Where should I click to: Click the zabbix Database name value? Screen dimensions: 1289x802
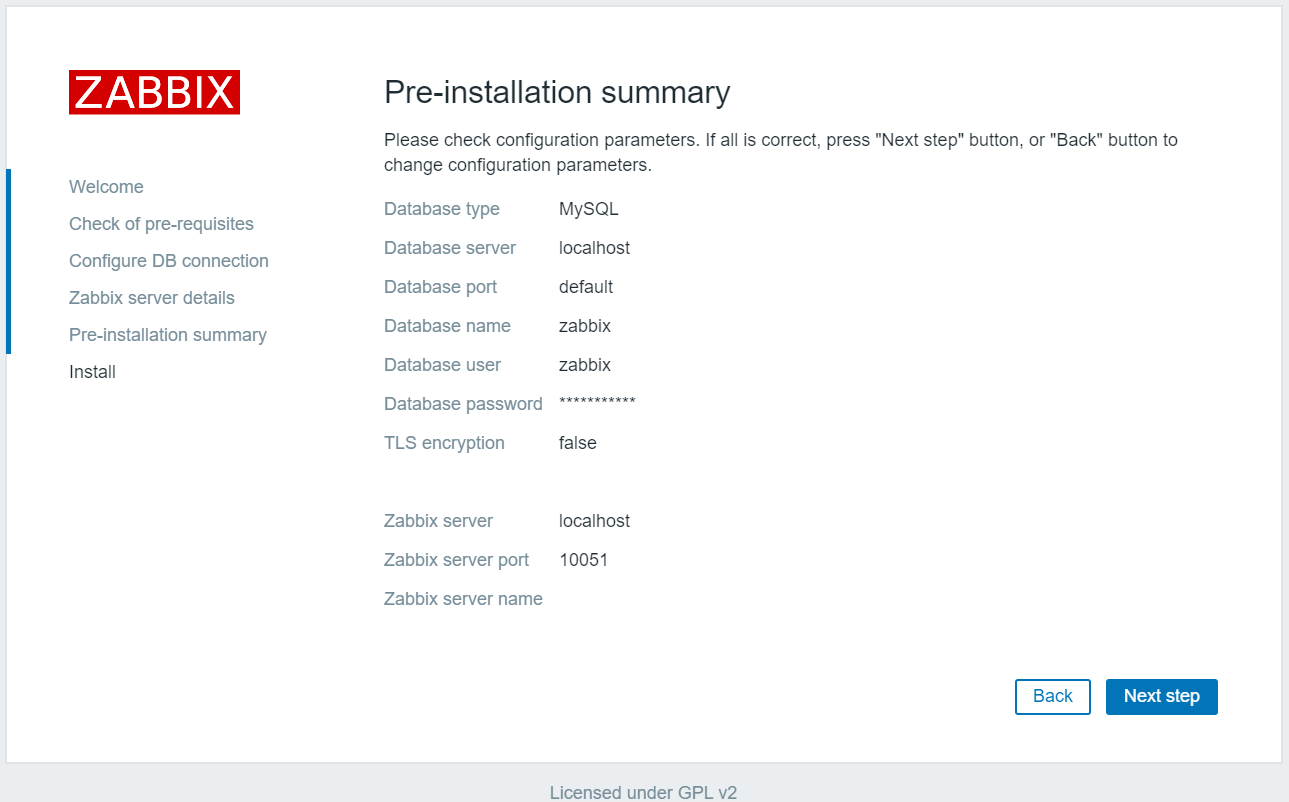pyautogui.click(x=584, y=326)
